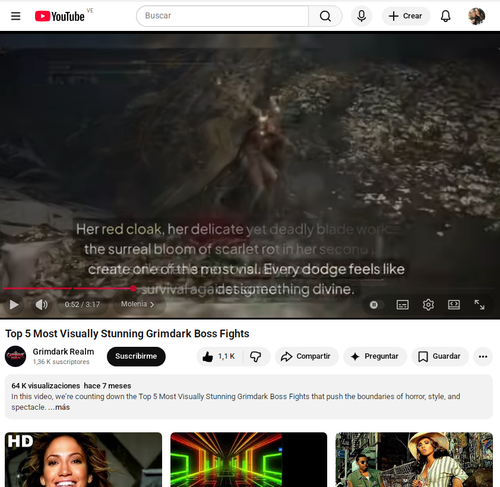Open the hamburger guide menu
This screenshot has width=500, height=487.
click(x=16, y=16)
